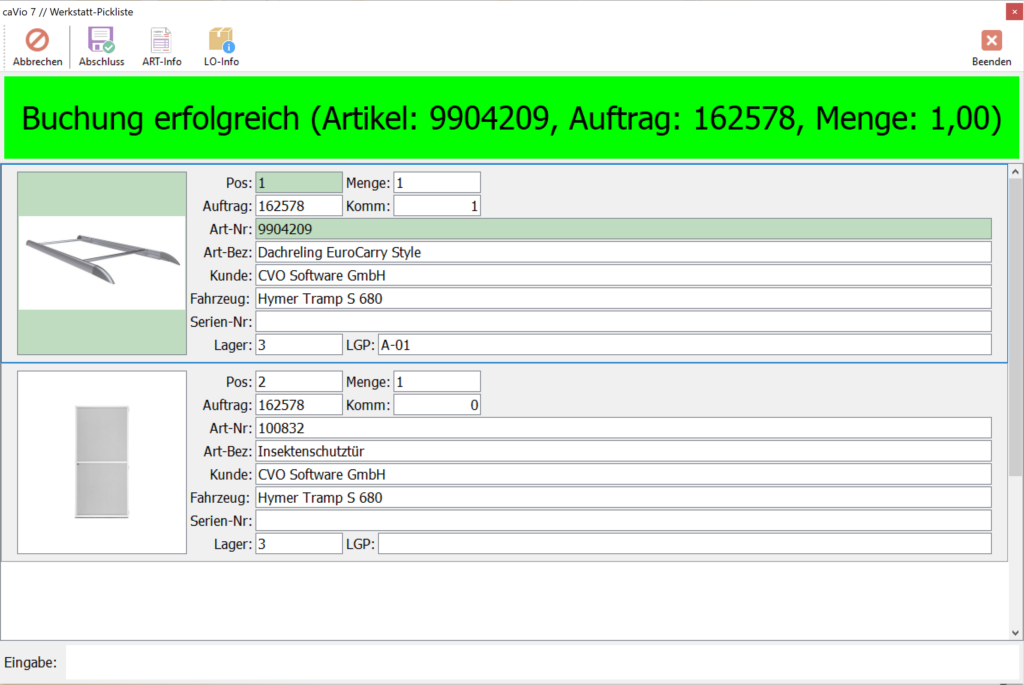Viewport: 1024px width, 685px height.
Task: Click the LGP field containing A-01
Action: (684, 345)
